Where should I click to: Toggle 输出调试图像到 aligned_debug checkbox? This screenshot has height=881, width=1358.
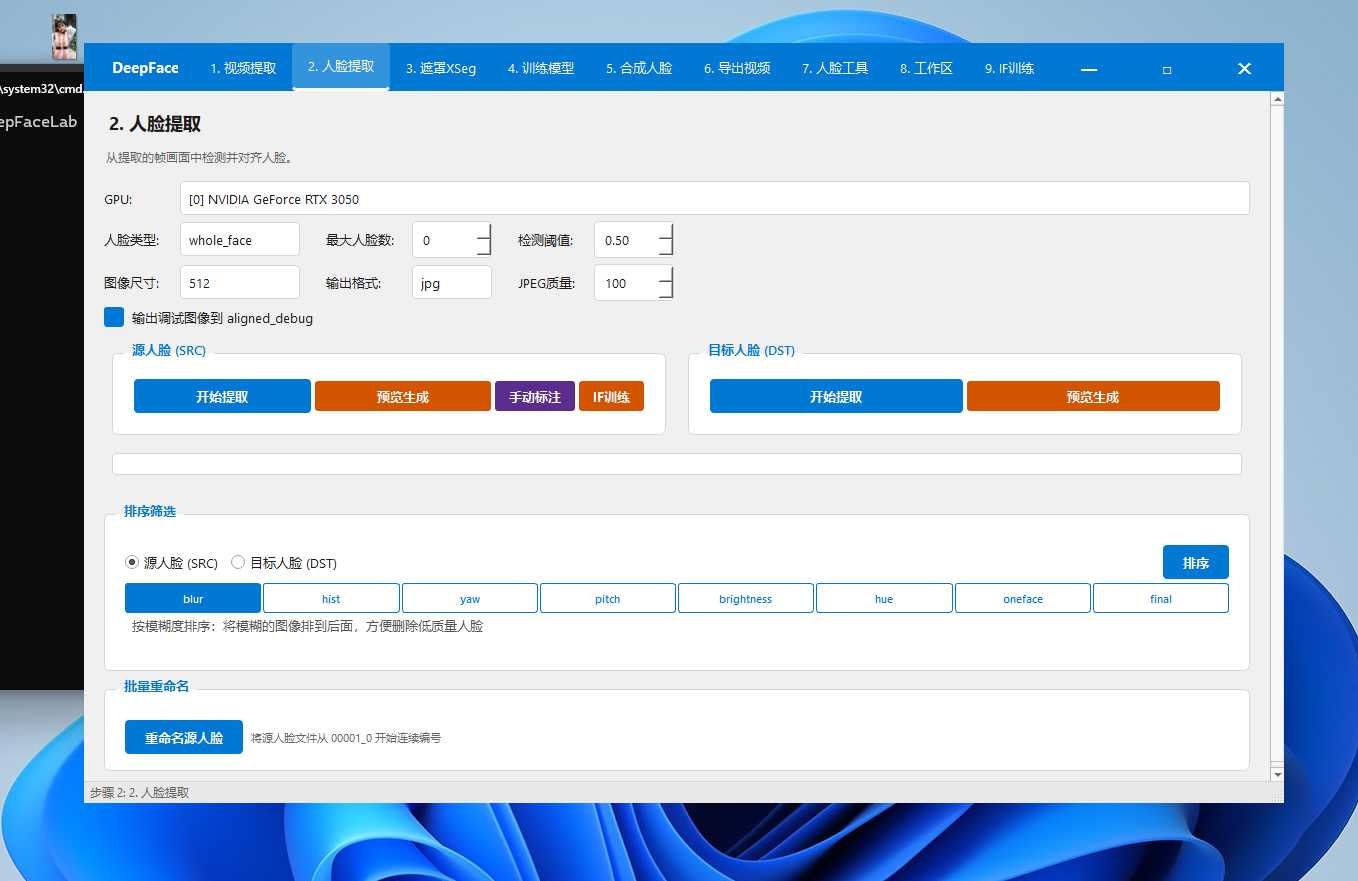114,317
